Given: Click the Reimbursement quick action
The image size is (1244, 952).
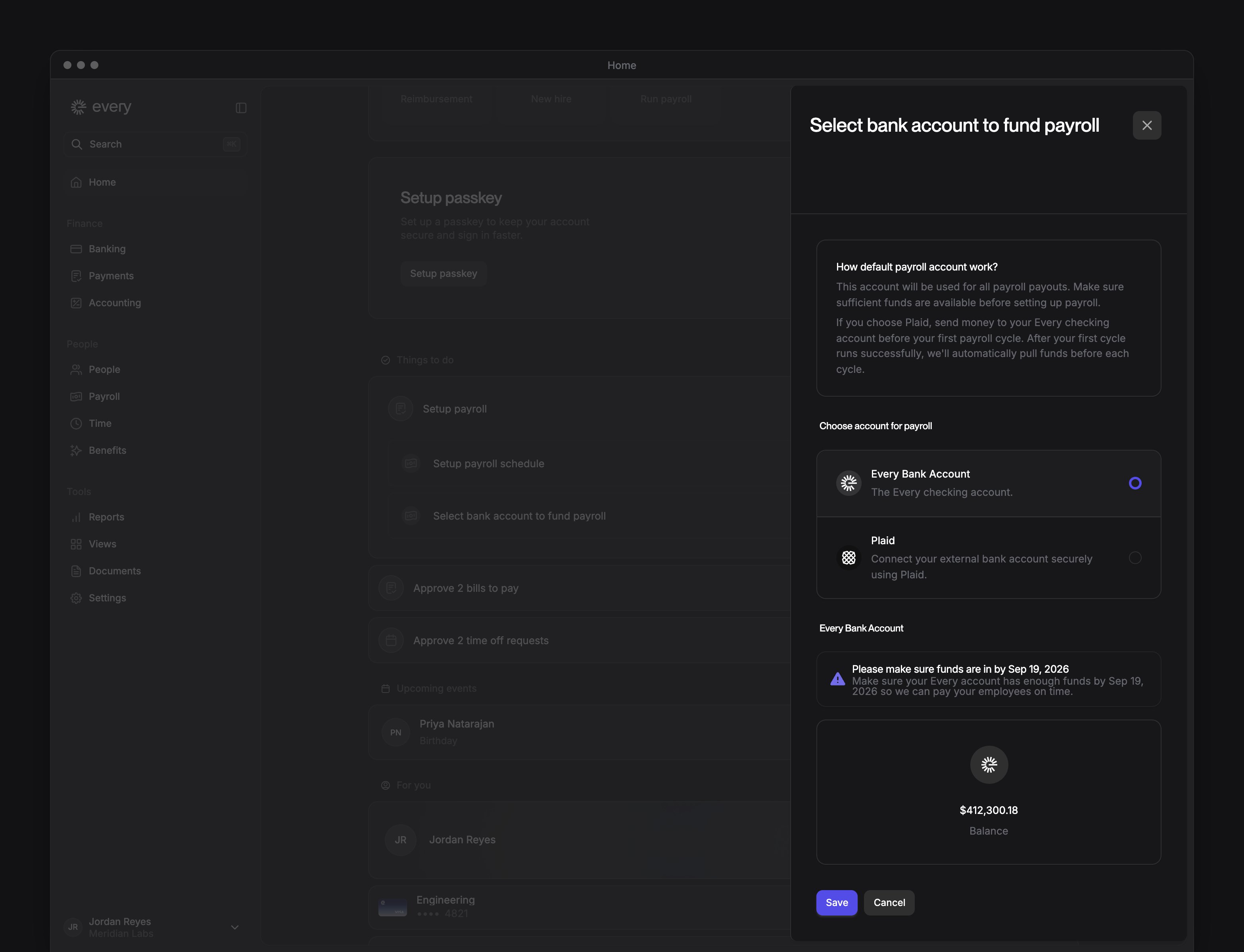Looking at the screenshot, I should click(436, 99).
